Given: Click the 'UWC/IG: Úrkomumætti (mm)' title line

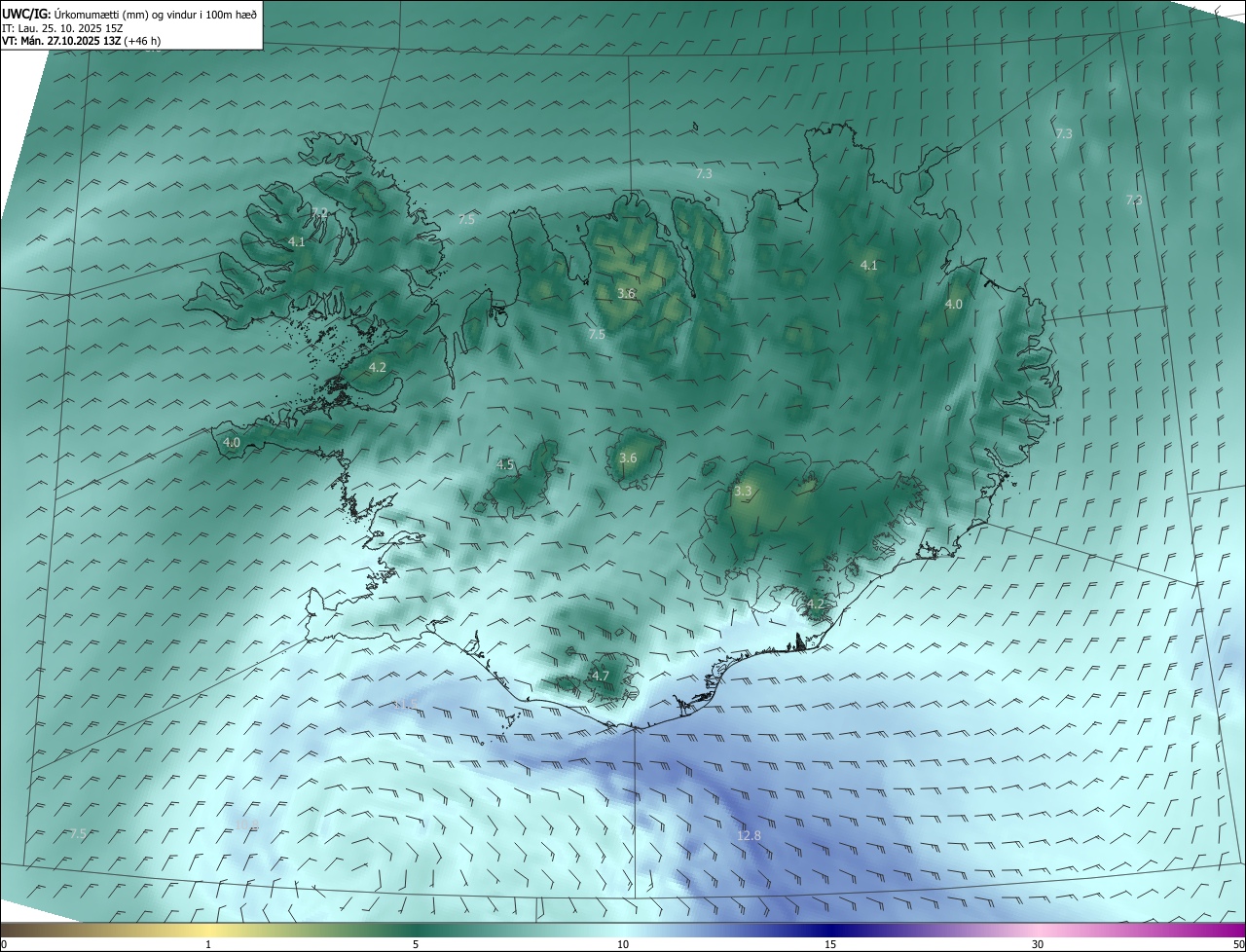Looking at the screenshot, I should pyautogui.click(x=128, y=14).
